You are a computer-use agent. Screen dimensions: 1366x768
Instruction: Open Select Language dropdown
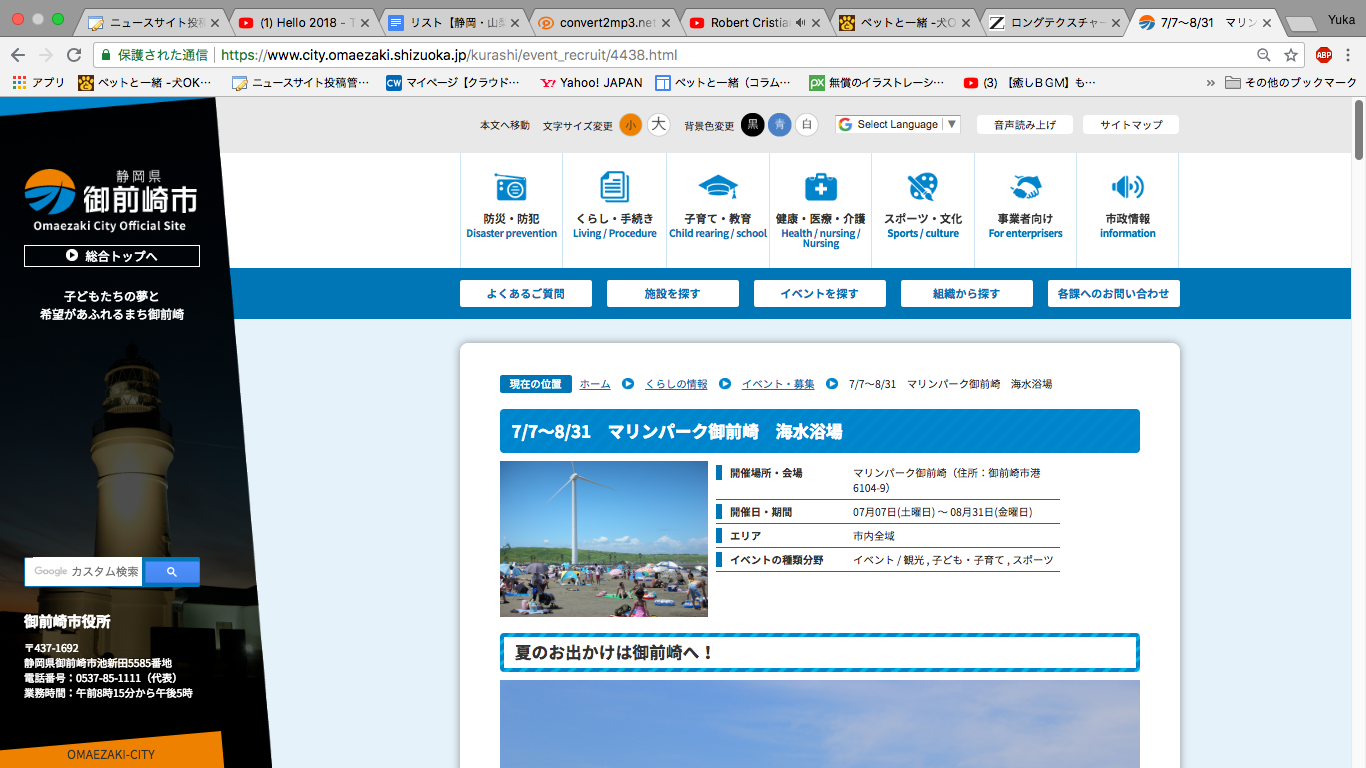click(898, 125)
